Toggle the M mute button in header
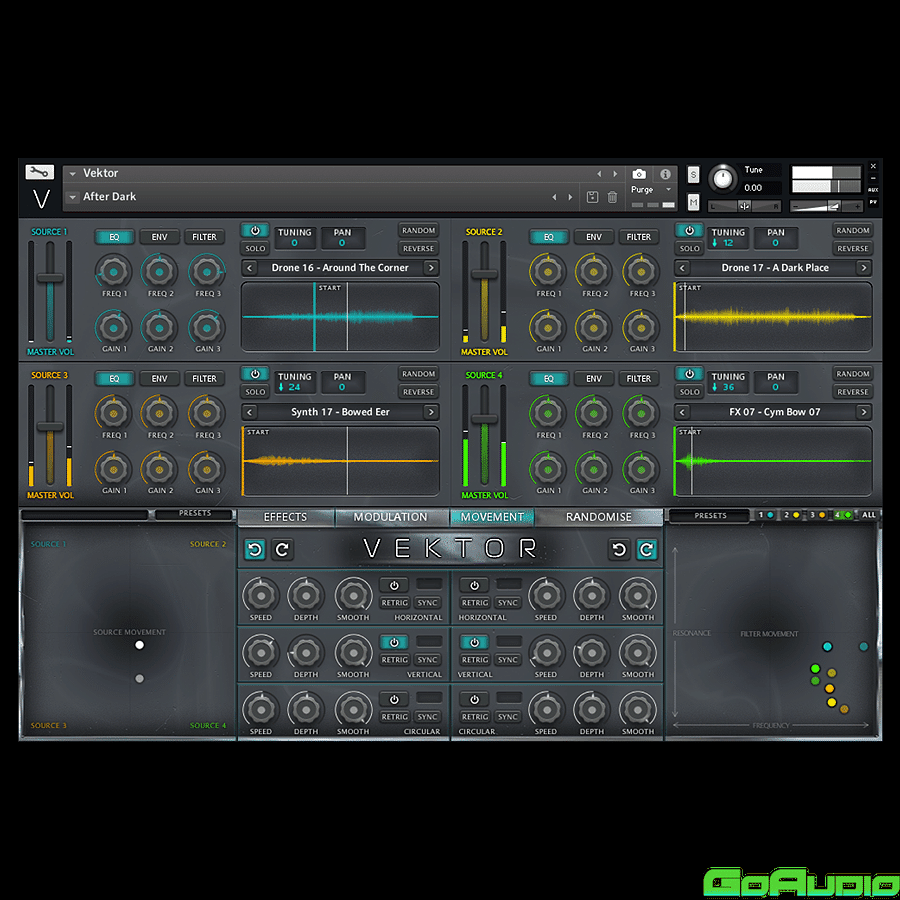Image resolution: width=900 pixels, height=900 pixels. (x=693, y=202)
